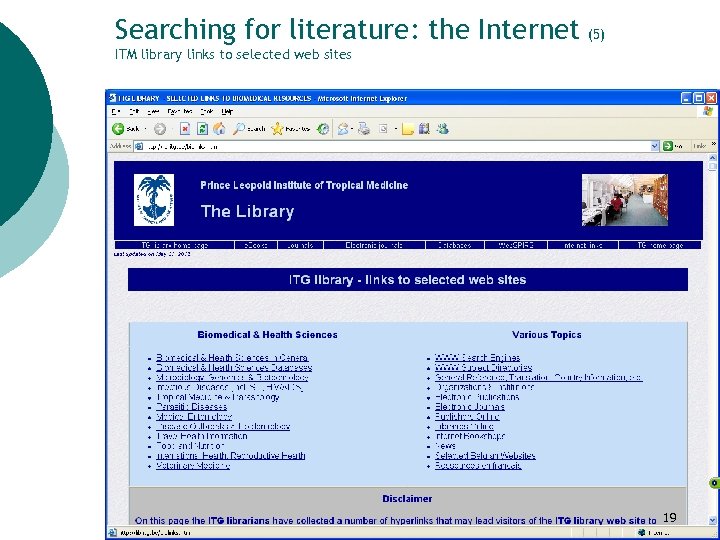Open the Medical Entomology link
The width and height of the screenshot is (720, 540).
(x=194, y=416)
